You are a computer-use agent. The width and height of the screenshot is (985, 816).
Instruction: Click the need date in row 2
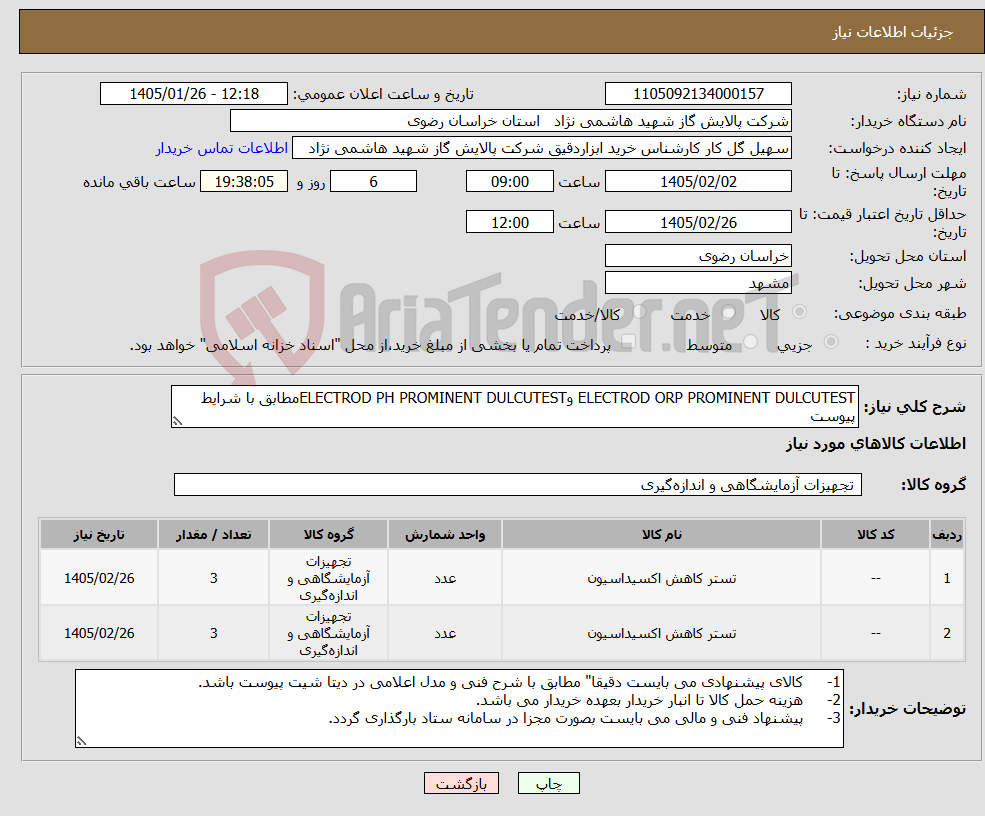[99, 633]
